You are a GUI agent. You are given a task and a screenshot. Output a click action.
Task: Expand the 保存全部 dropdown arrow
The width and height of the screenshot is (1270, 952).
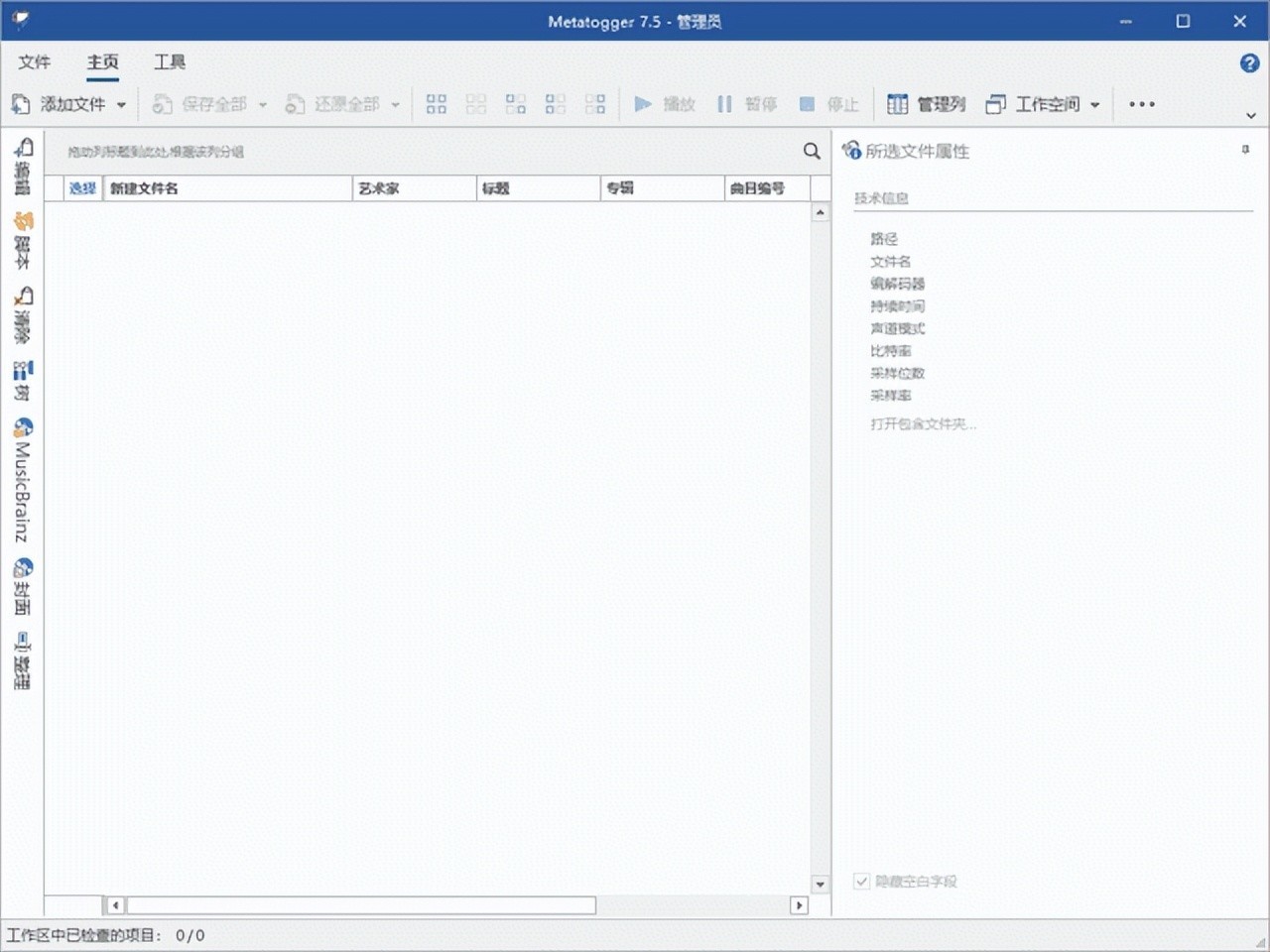263,104
